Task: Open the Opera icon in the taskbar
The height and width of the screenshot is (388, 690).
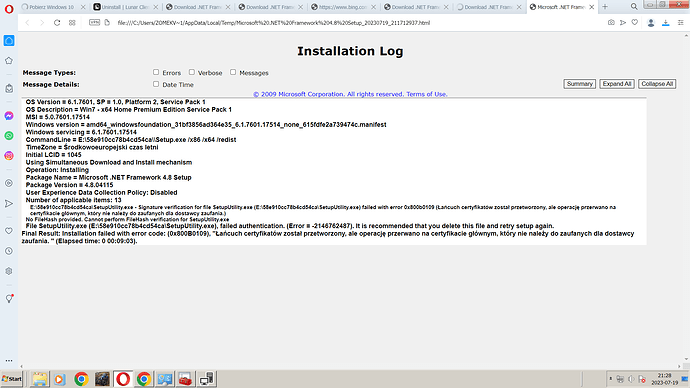Action: coord(123,379)
